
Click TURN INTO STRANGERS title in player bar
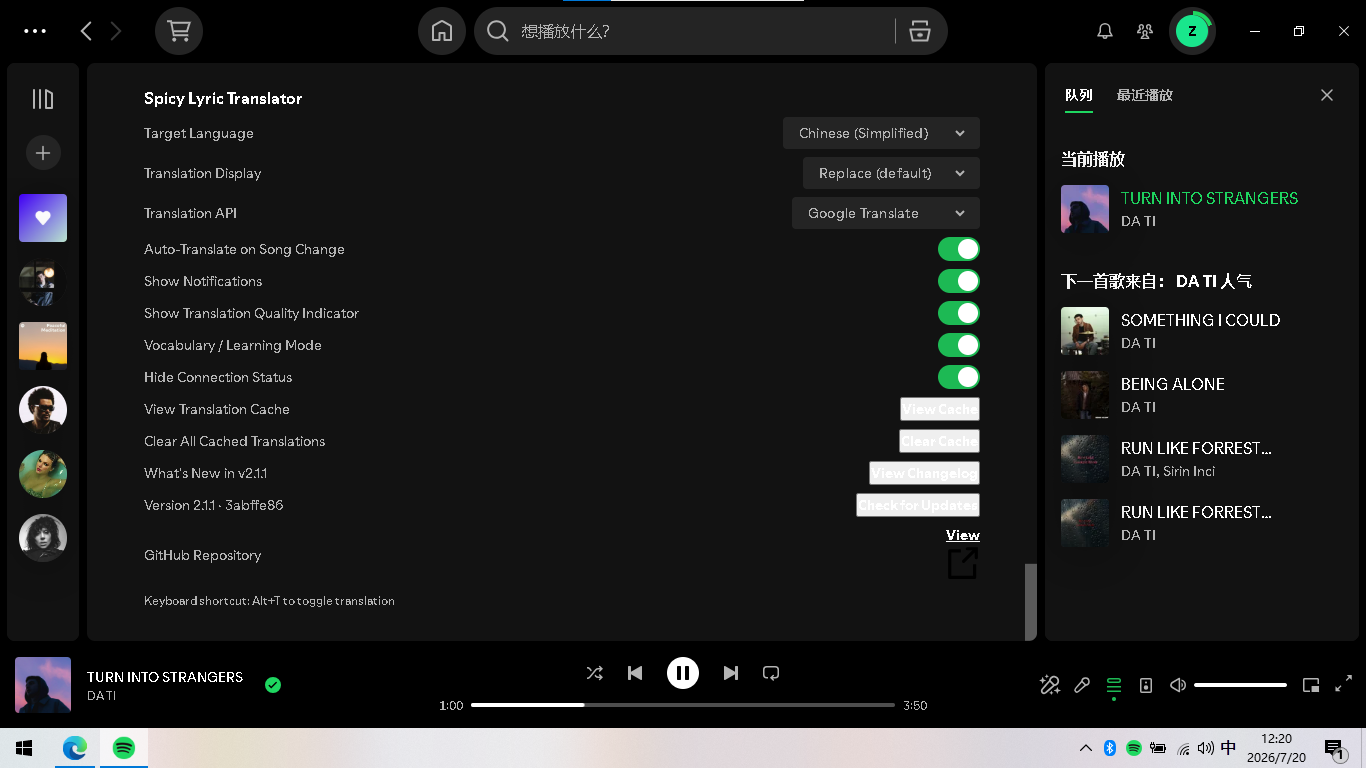[x=165, y=677]
